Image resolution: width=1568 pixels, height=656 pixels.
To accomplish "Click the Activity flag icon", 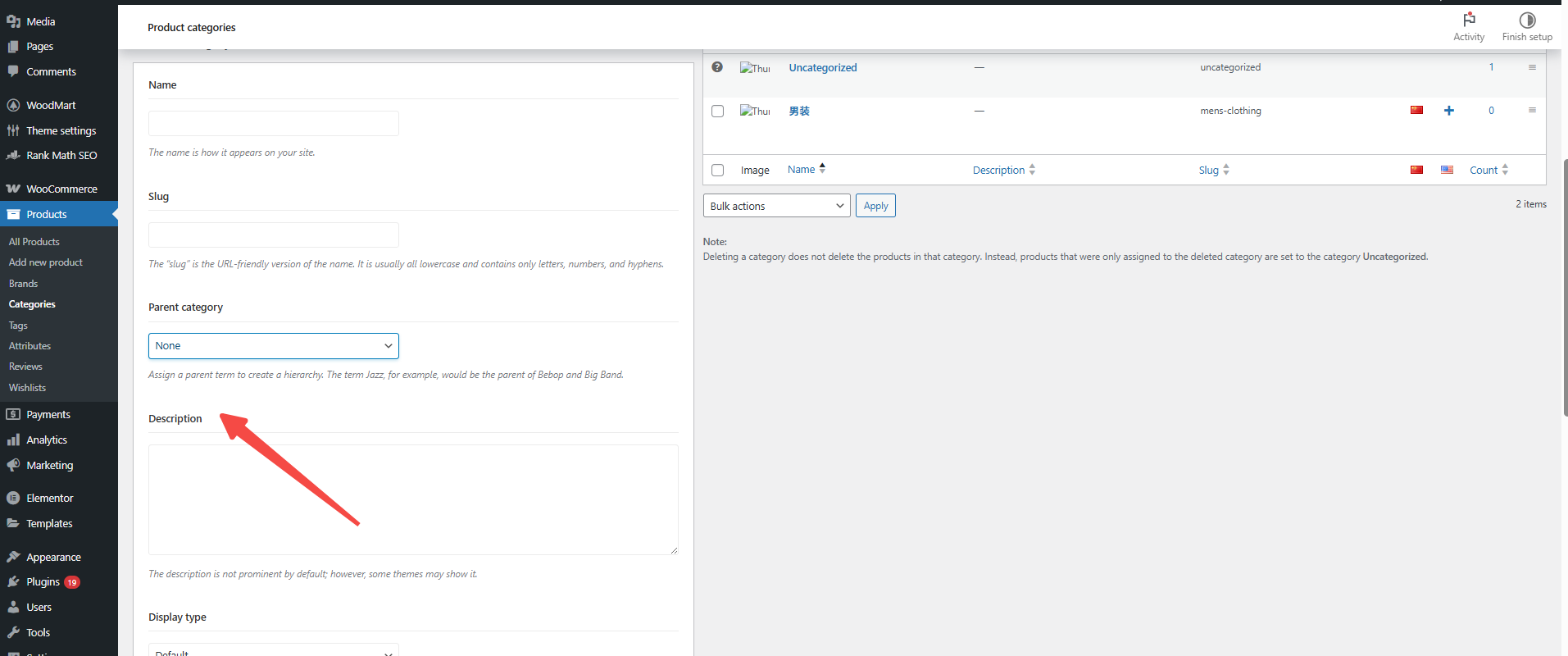I will (x=1468, y=20).
